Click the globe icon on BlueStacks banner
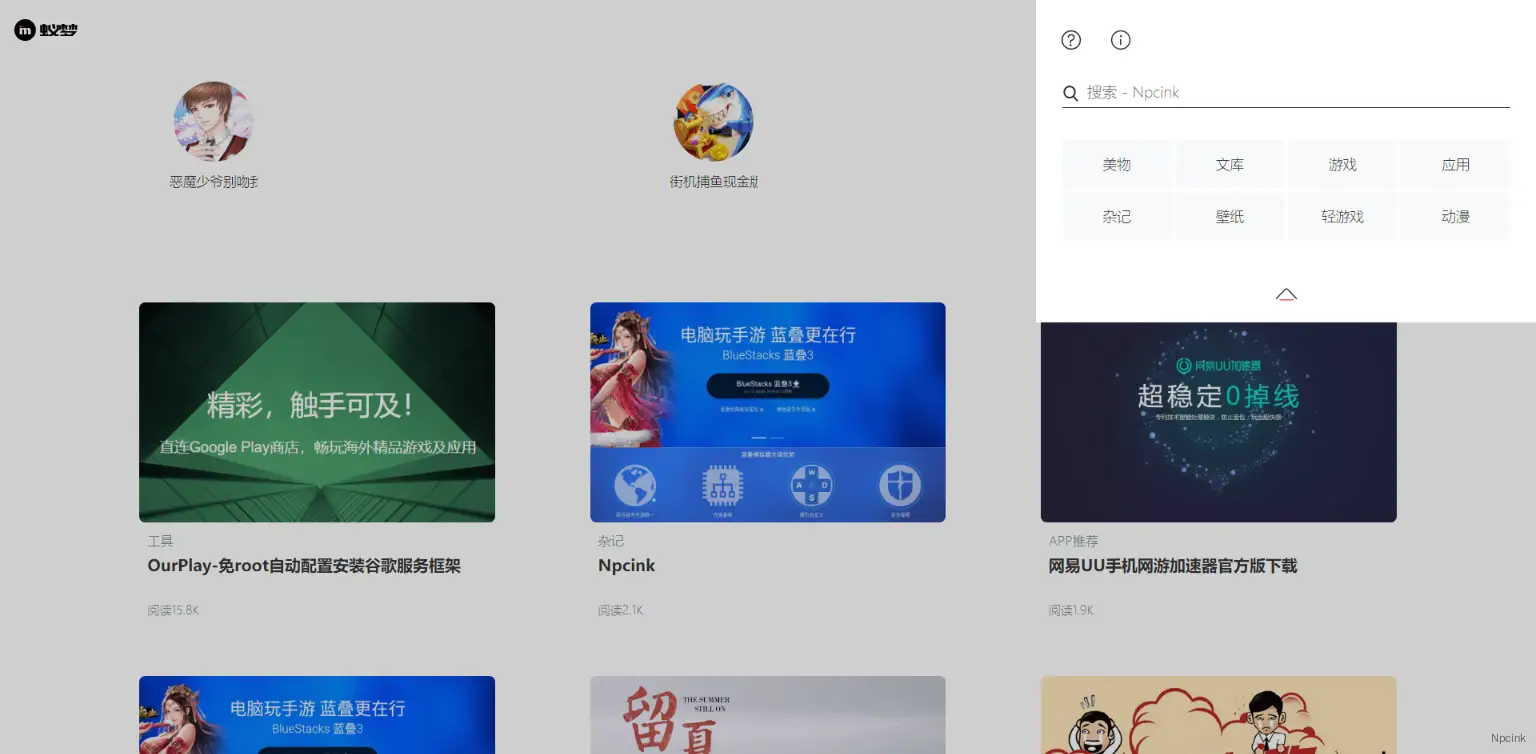 [634, 486]
